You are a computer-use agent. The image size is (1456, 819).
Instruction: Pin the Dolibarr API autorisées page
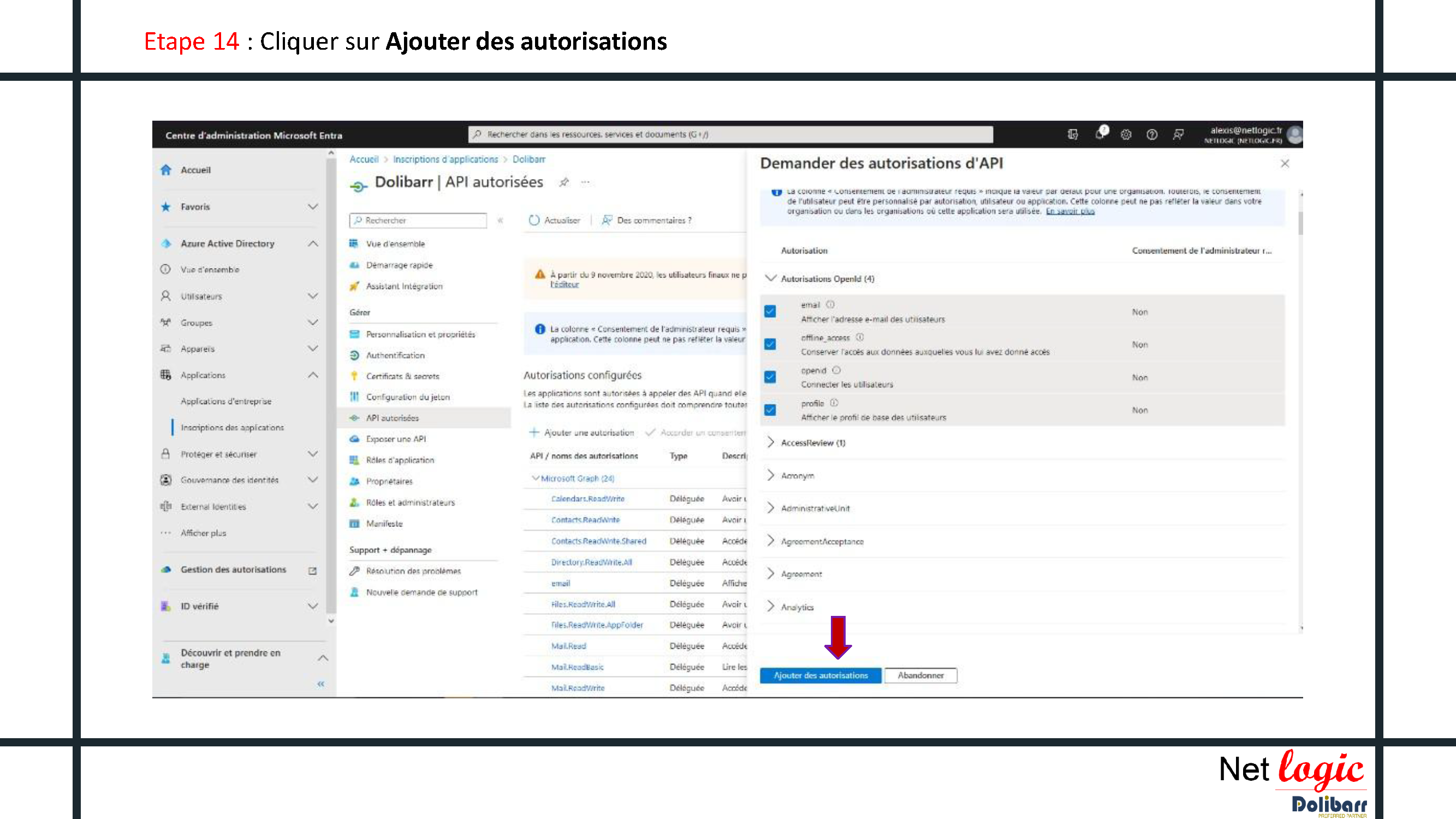point(563,182)
